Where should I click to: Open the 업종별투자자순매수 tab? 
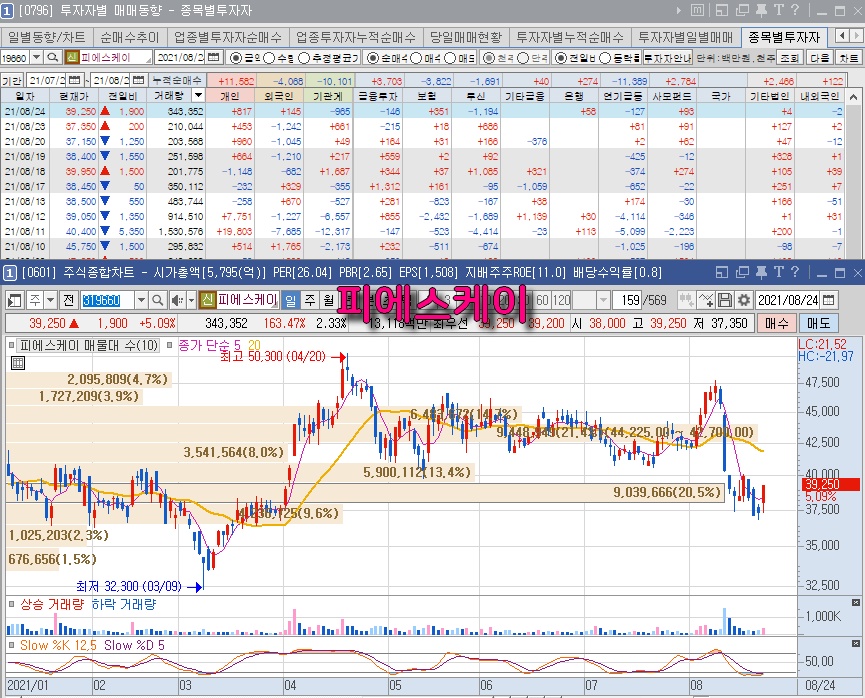coord(228,37)
